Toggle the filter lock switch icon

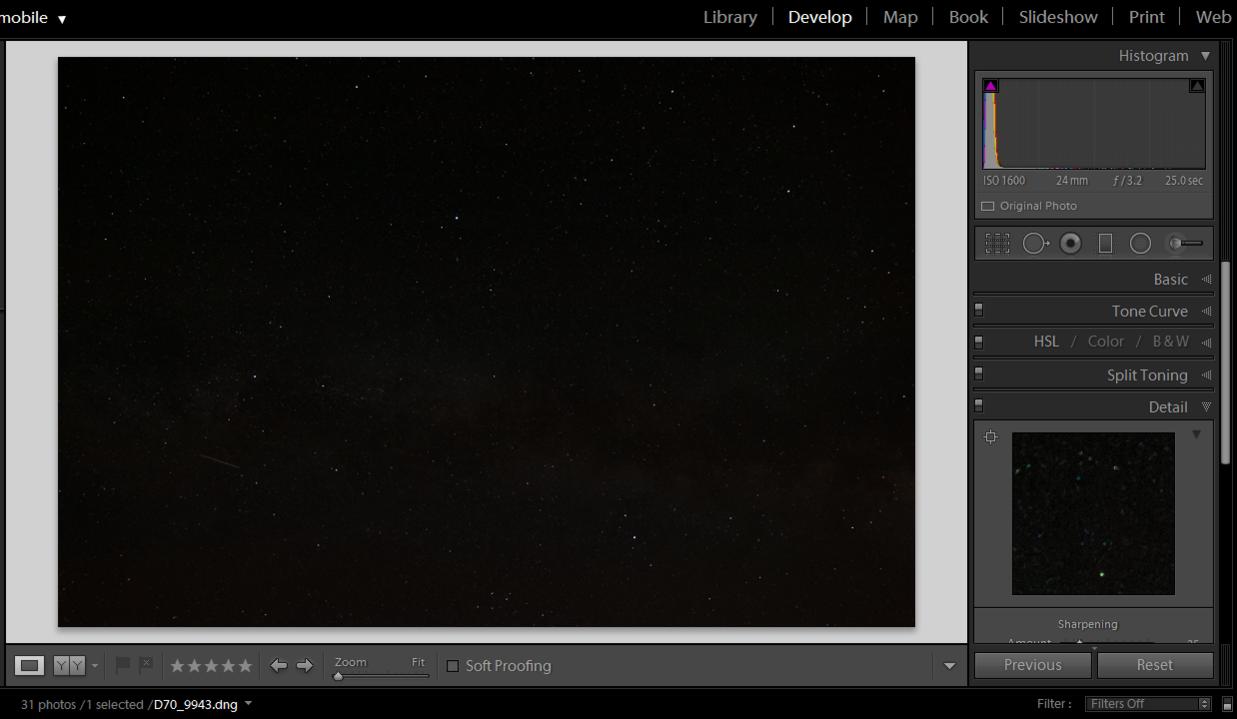1227,704
